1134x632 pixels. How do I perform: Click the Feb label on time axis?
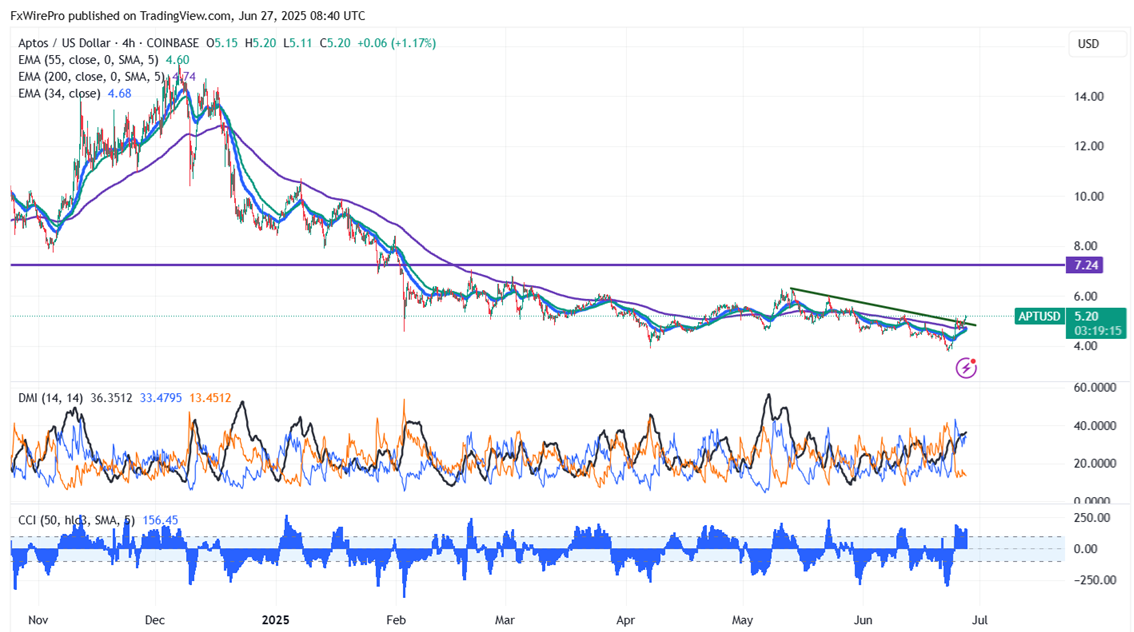click(x=396, y=620)
